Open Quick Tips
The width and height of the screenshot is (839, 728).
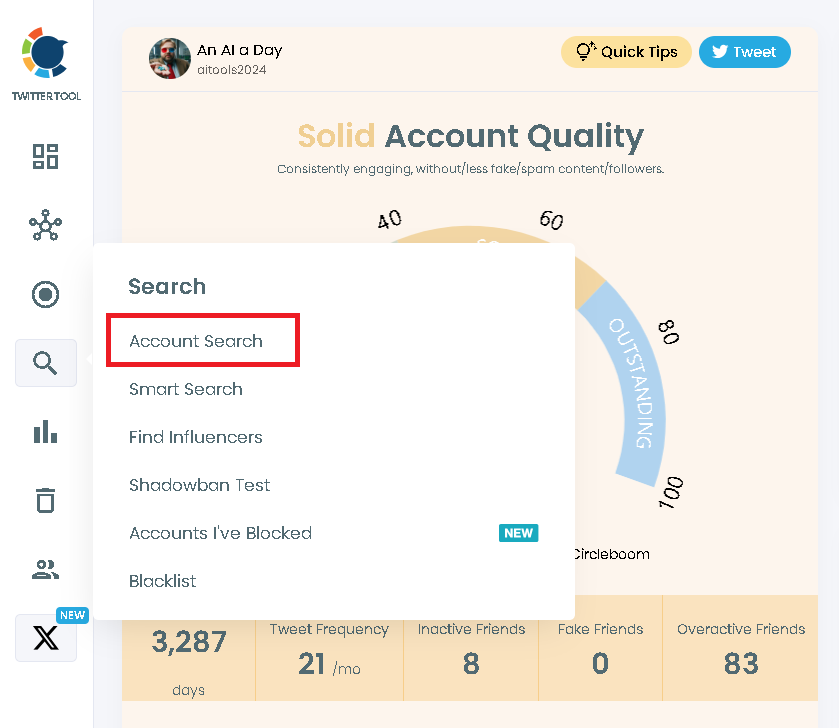point(626,52)
